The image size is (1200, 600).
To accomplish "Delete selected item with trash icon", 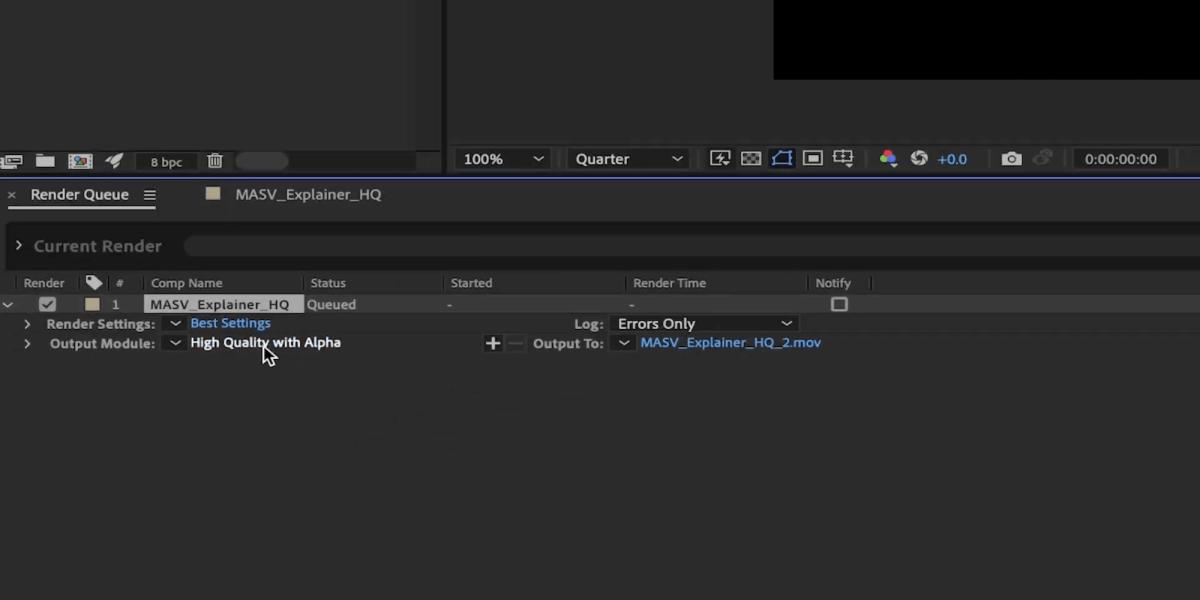I will [x=215, y=161].
